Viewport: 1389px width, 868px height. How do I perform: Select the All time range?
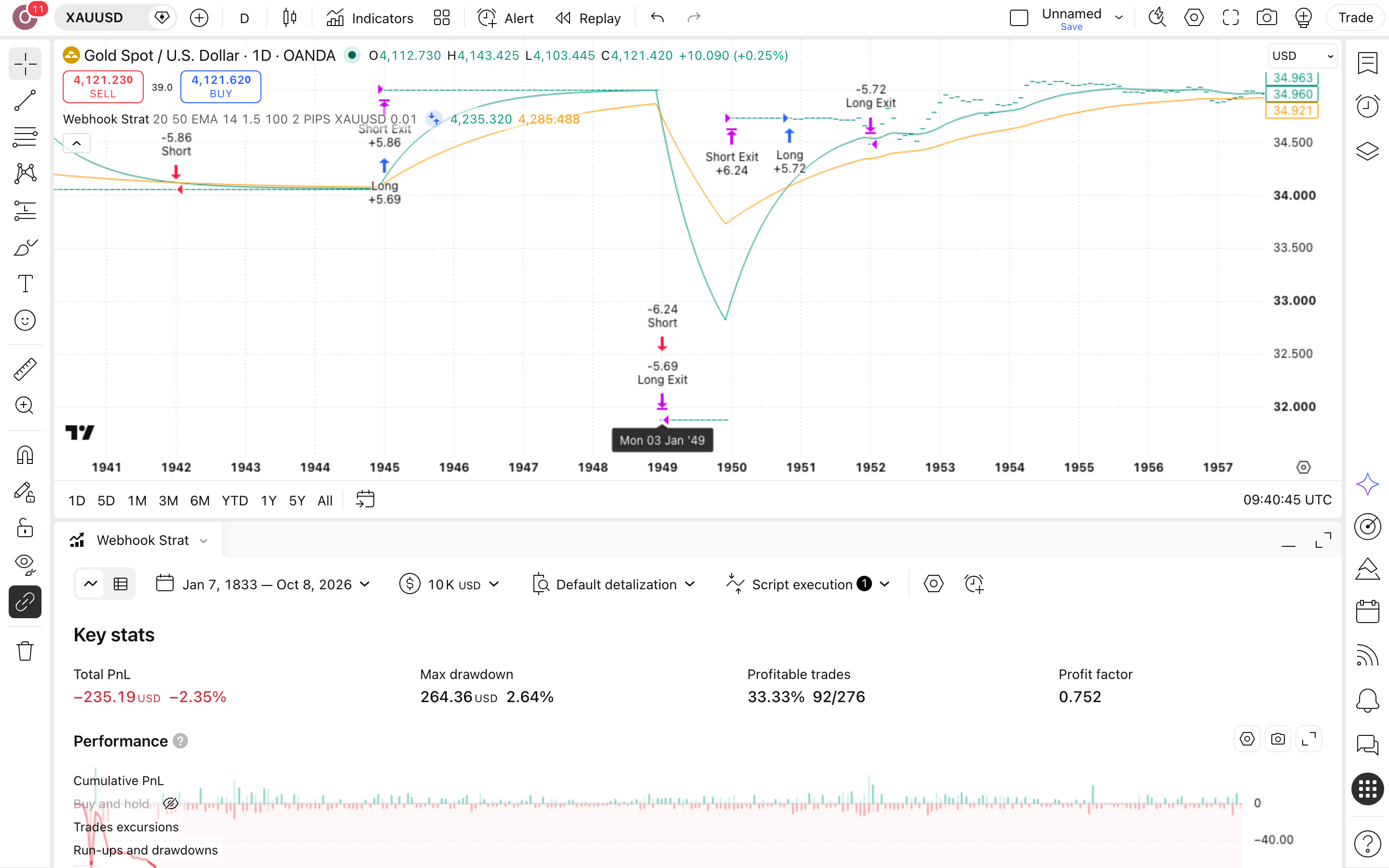(325, 501)
